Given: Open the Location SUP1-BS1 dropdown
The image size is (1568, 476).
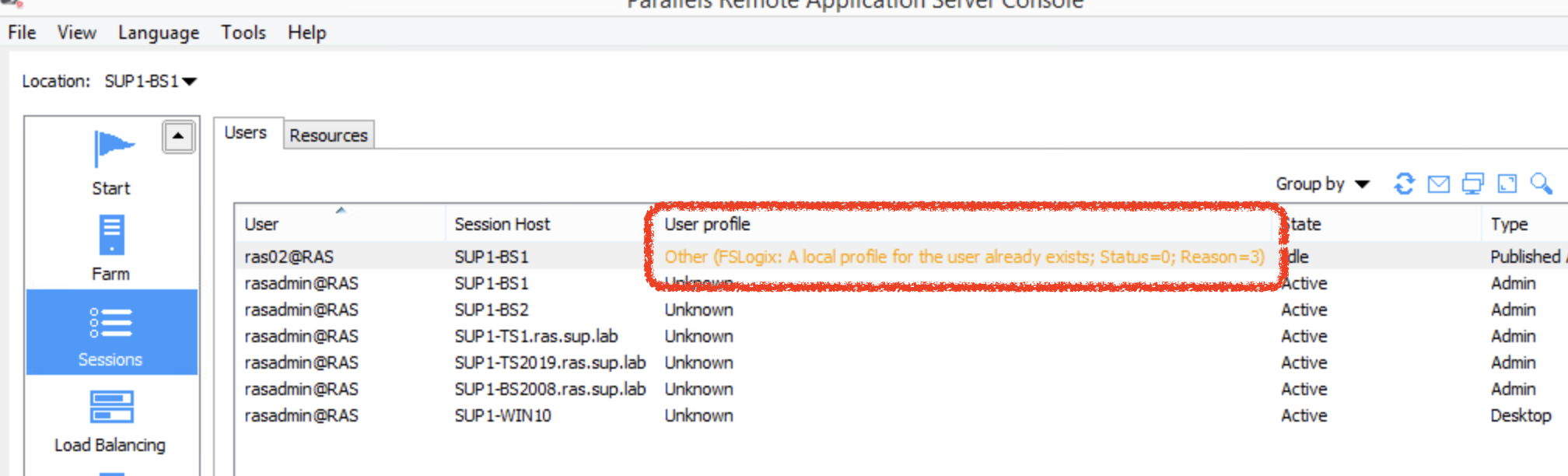Looking at the screenshot, I should tap(150, 82).
